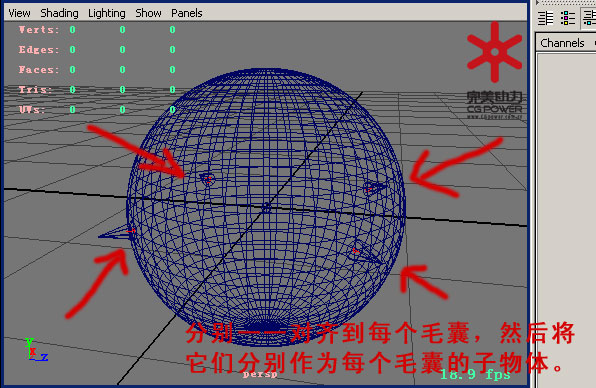Open the Show menu

coord(148,13)
